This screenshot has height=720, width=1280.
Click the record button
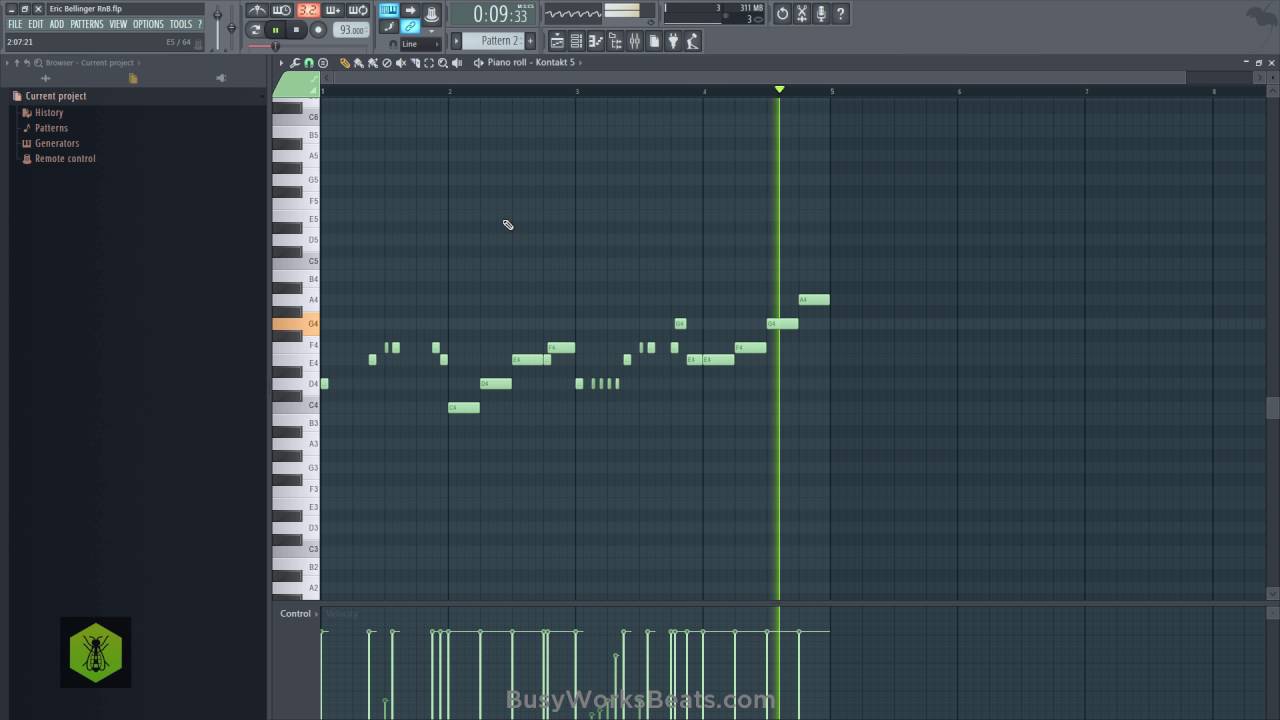click(318, 30)
